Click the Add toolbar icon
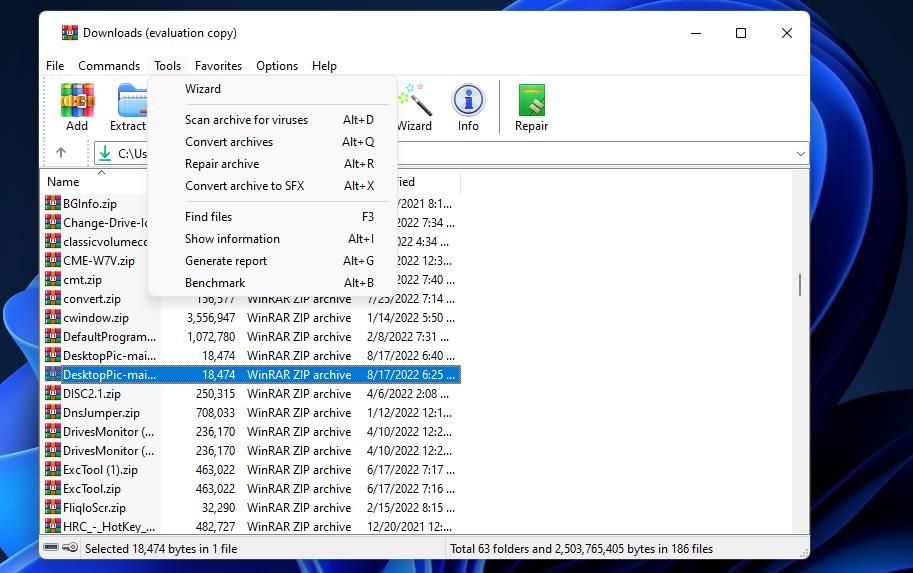 click(77, 107)
